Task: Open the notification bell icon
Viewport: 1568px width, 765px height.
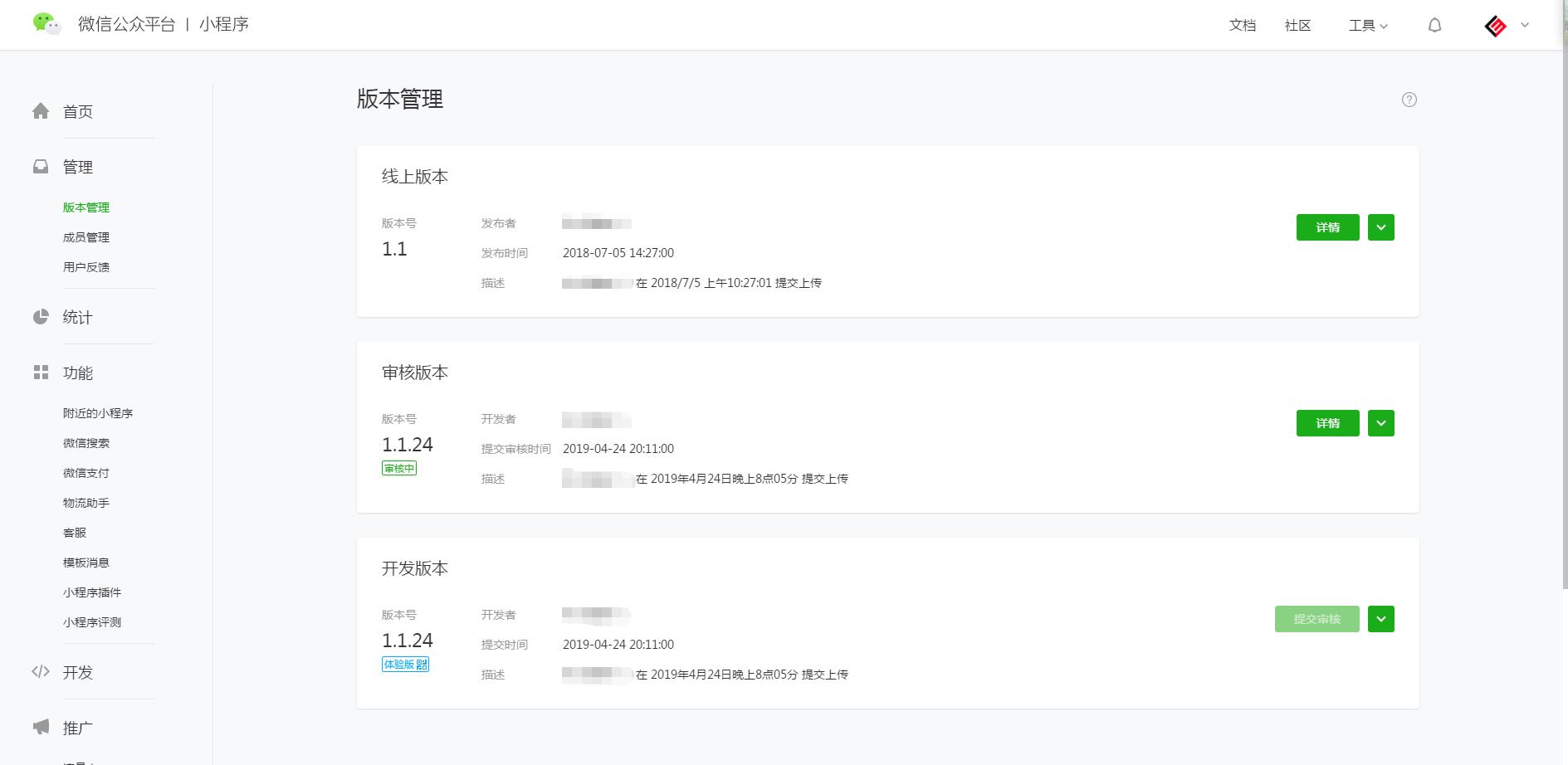Action: tap(1435, 25)
